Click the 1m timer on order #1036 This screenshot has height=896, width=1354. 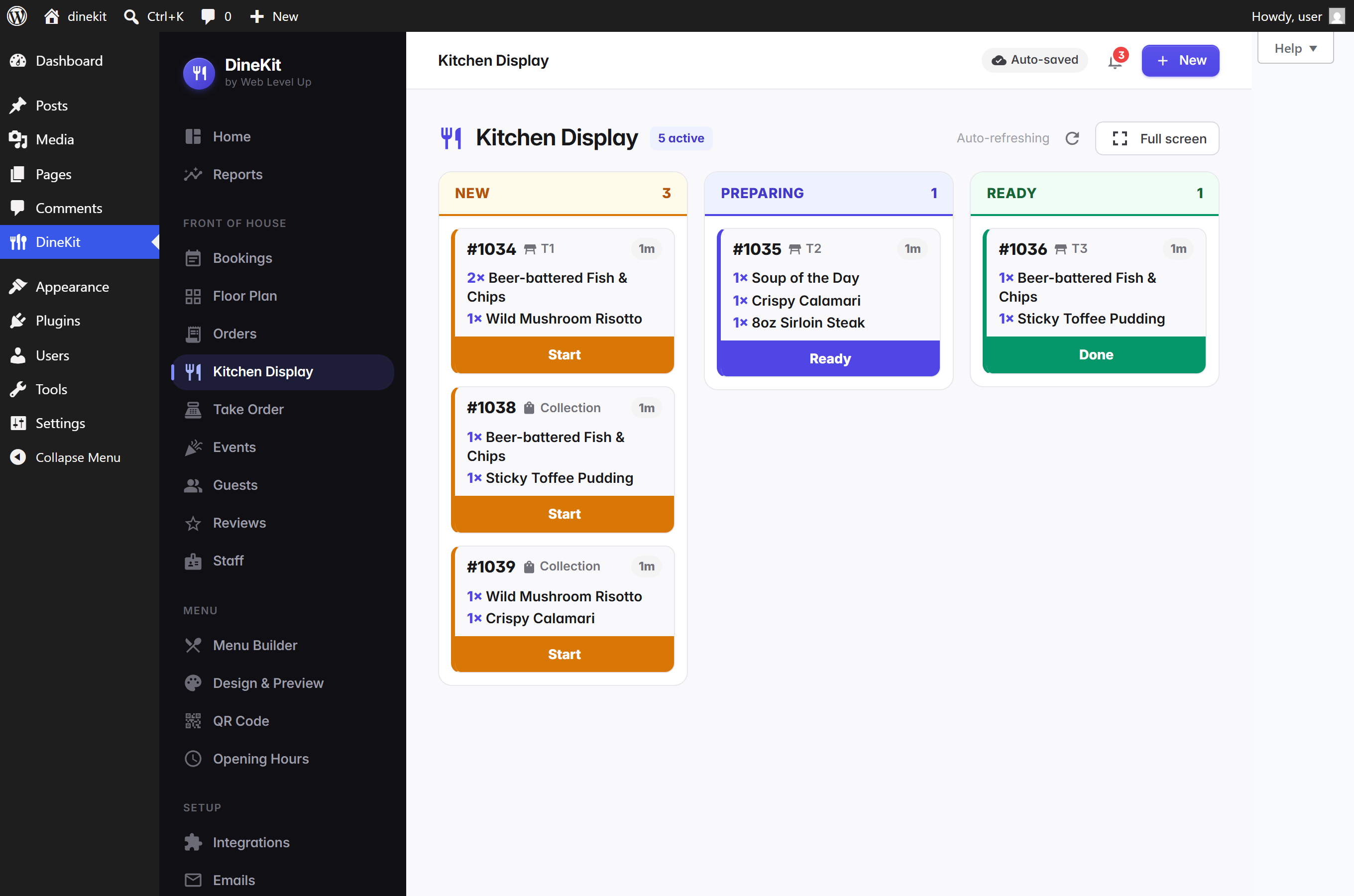coord(1178,249)
